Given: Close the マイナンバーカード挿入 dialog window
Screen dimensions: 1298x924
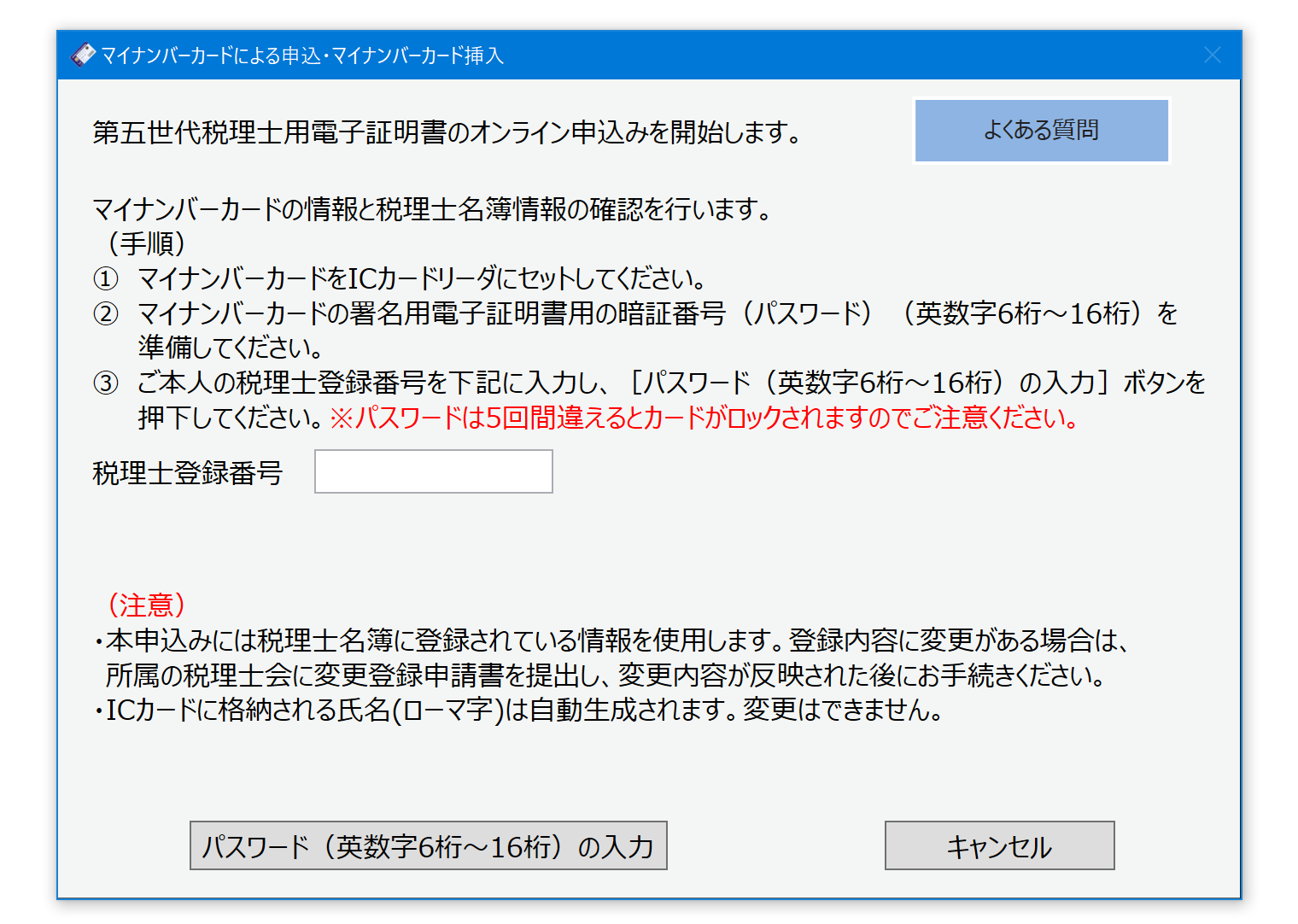Looking at the screenshot, I should pos(1212,56).
